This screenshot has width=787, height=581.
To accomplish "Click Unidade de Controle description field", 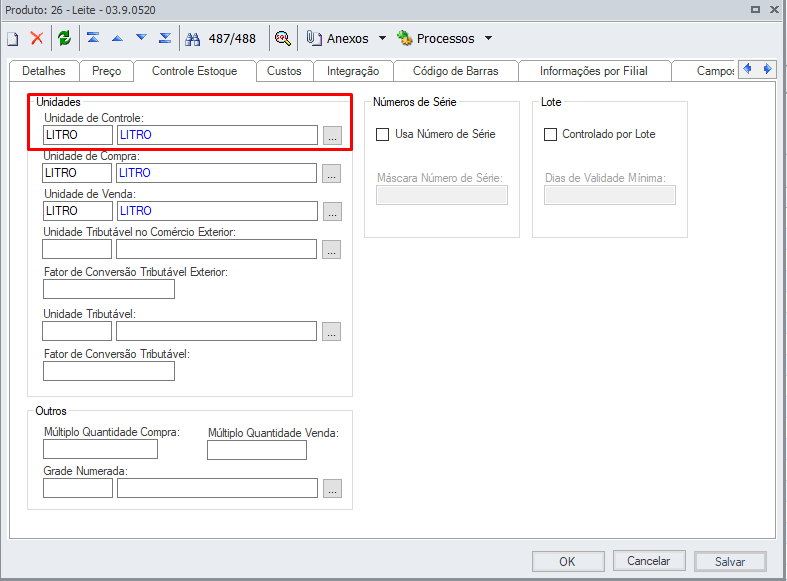I will tap(217, 135).
